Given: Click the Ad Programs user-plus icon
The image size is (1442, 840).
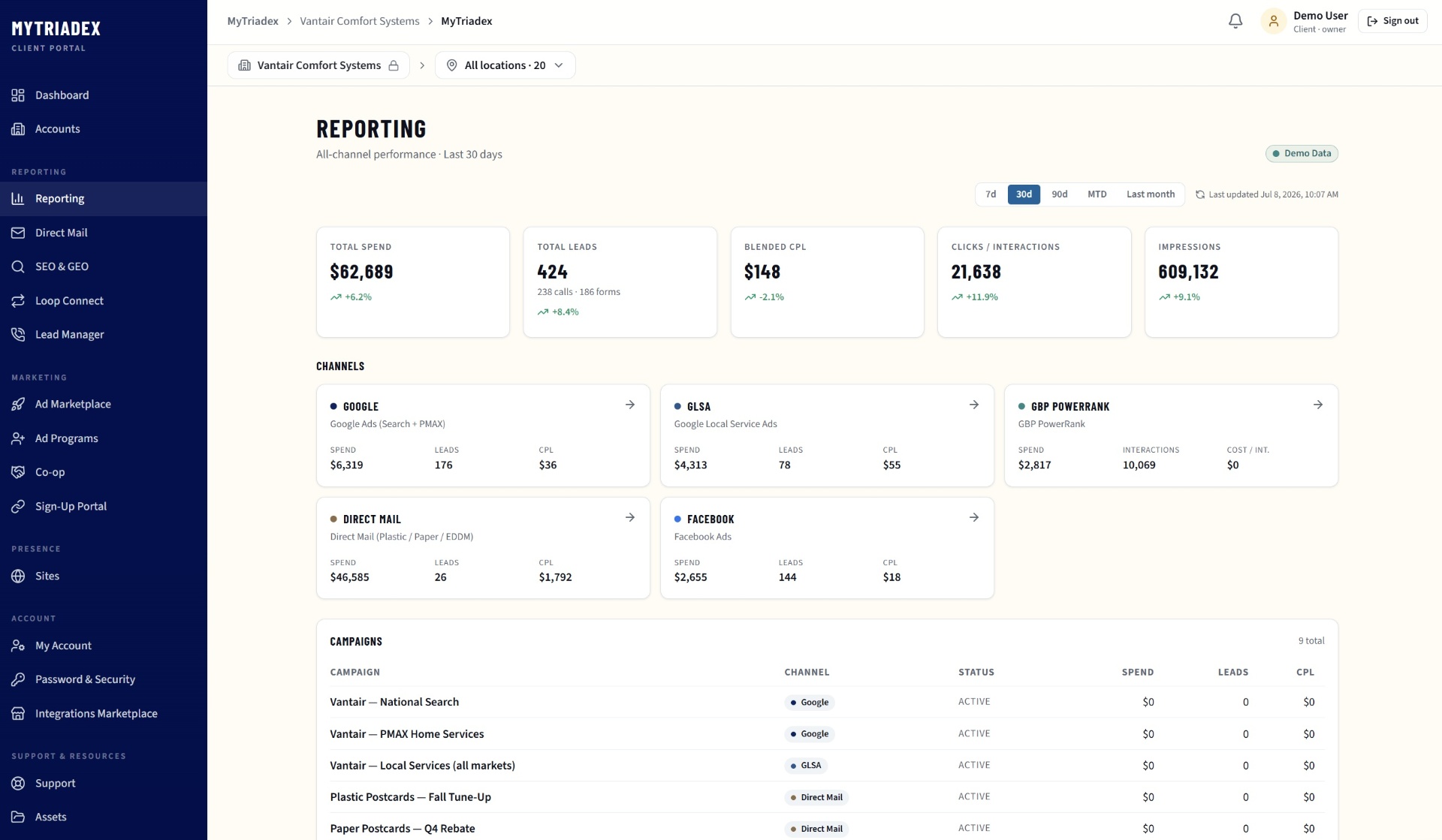Looking at the screenshot, I should [18, 438].
